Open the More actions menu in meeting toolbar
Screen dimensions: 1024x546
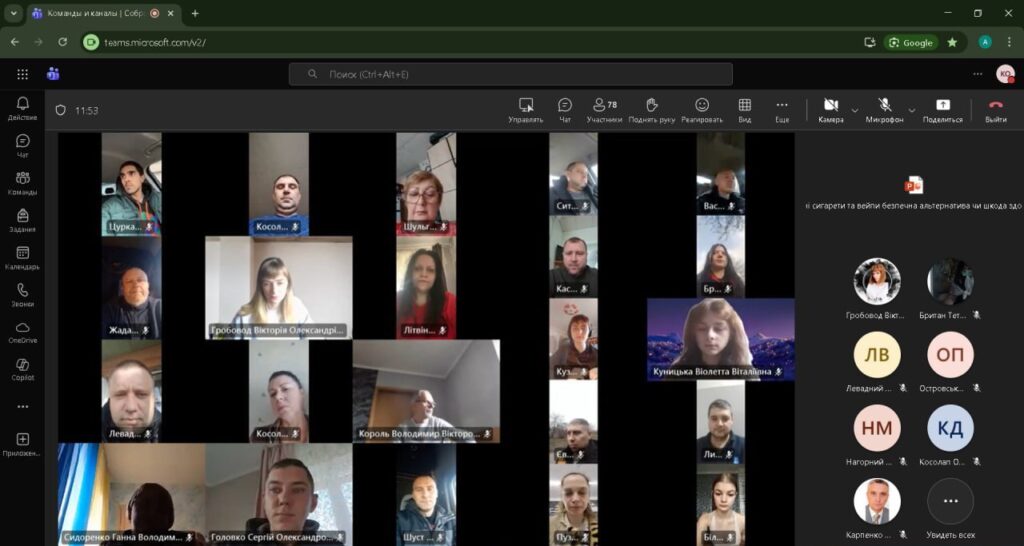[782, 109]
